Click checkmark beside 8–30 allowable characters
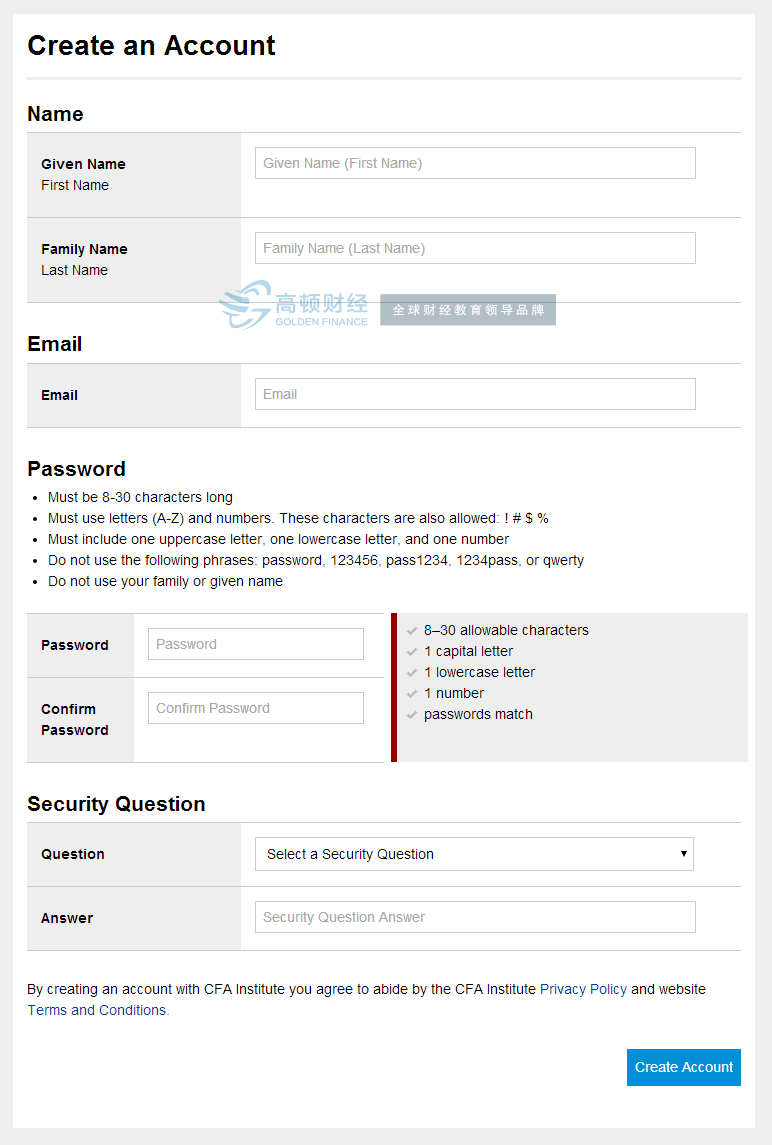This screenshot has width=772, height=1145. click(412, 631)
